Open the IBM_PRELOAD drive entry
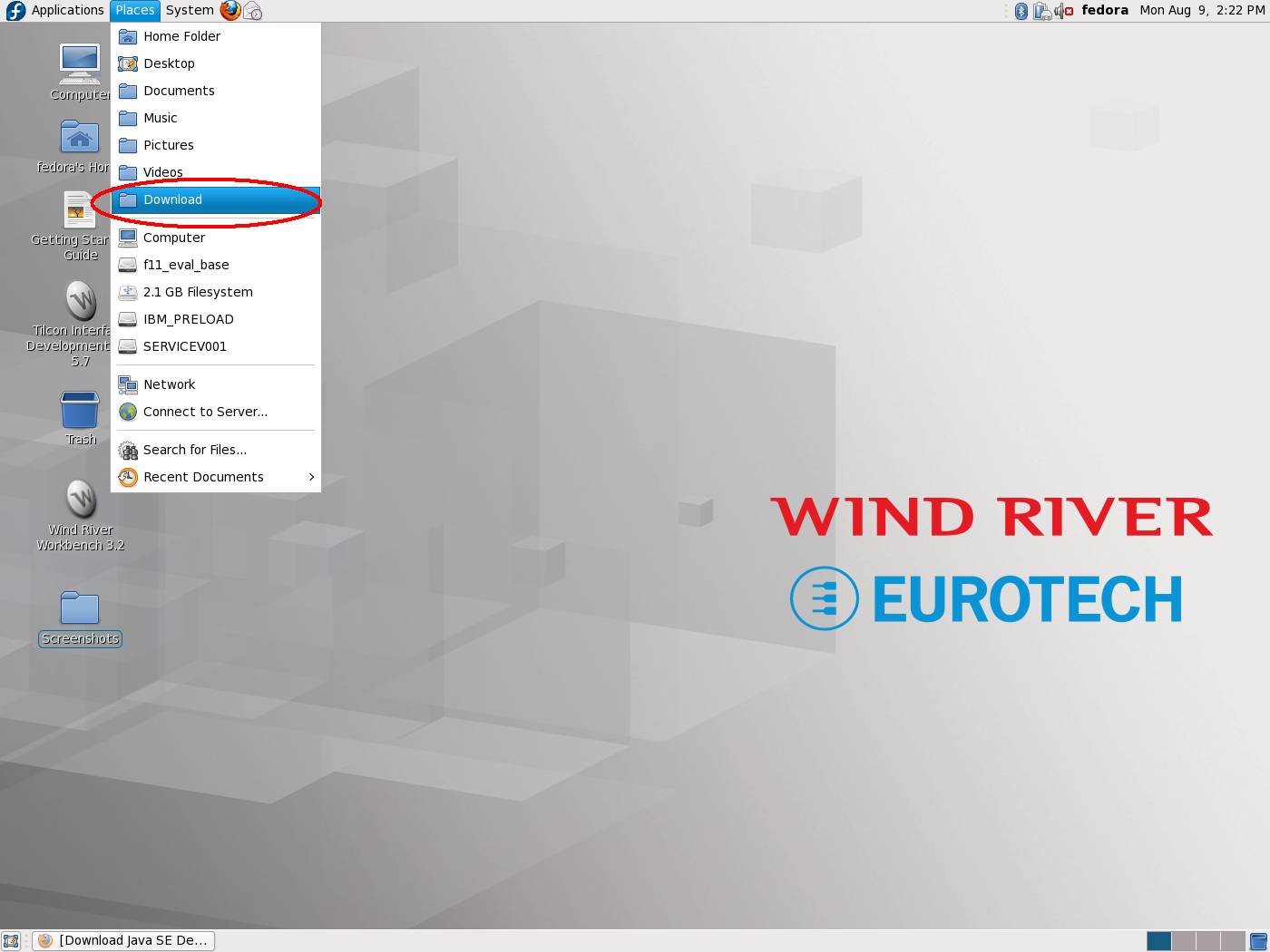The width and height of the screenshot is (1270, 952). [216, 319]
